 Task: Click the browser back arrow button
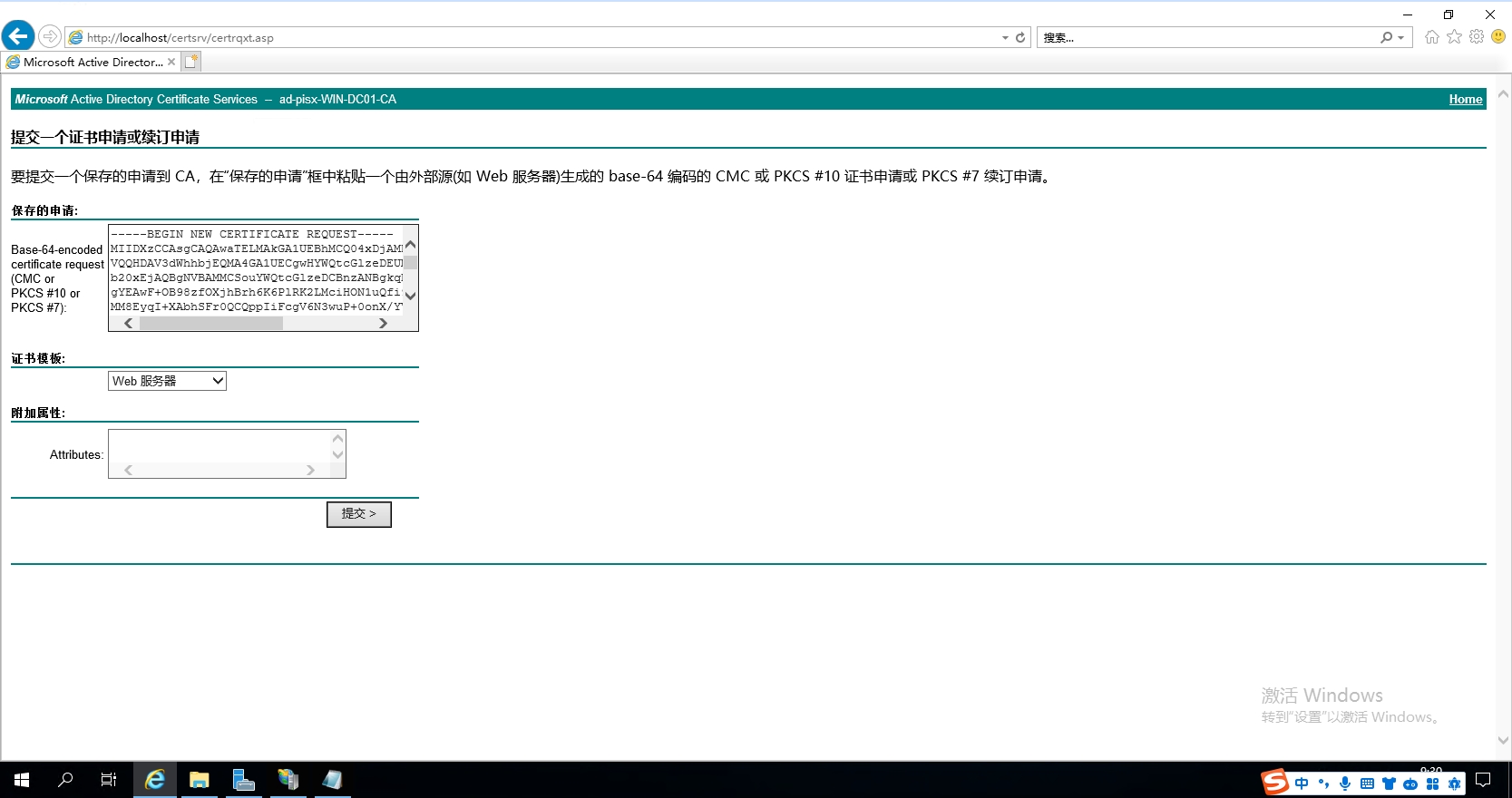tap(18, 36)
